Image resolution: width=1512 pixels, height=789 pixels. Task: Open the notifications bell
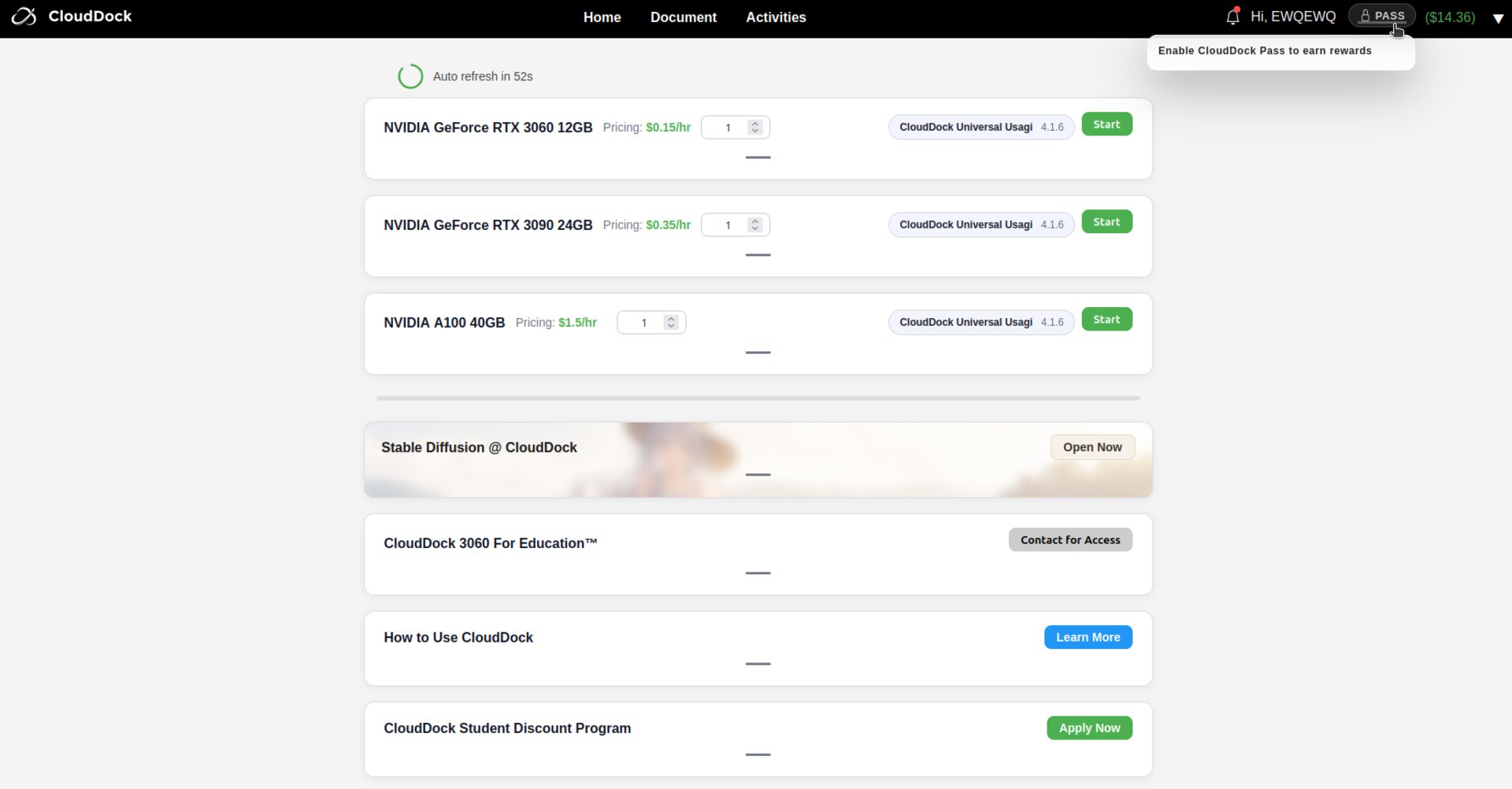coord(1232,17)
